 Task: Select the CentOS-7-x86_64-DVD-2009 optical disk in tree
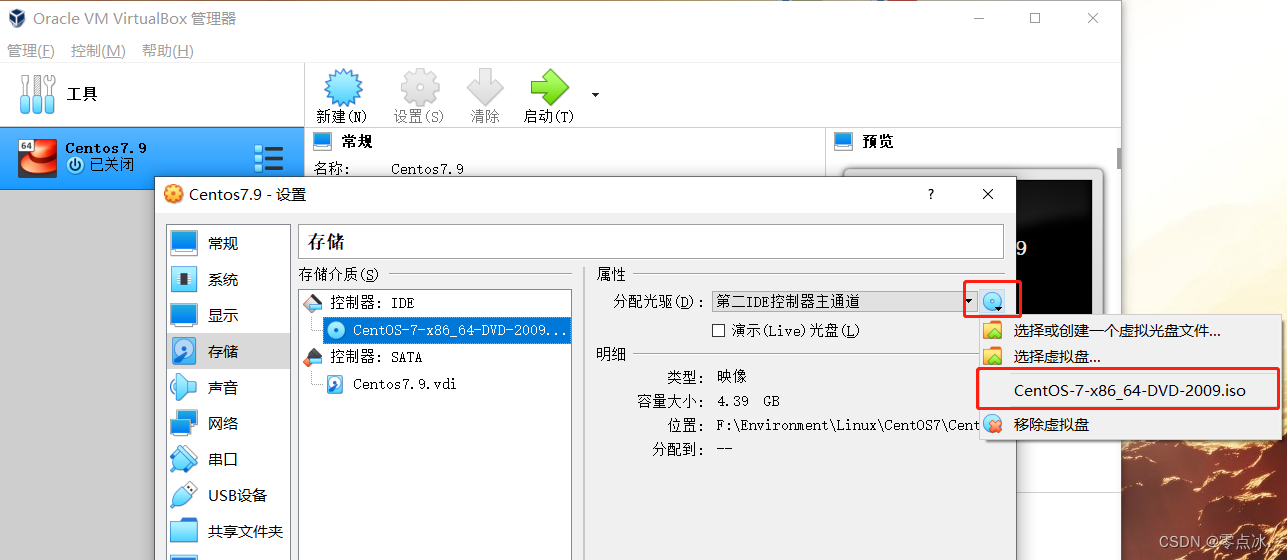pyautogui.click(x=446, y=329)
